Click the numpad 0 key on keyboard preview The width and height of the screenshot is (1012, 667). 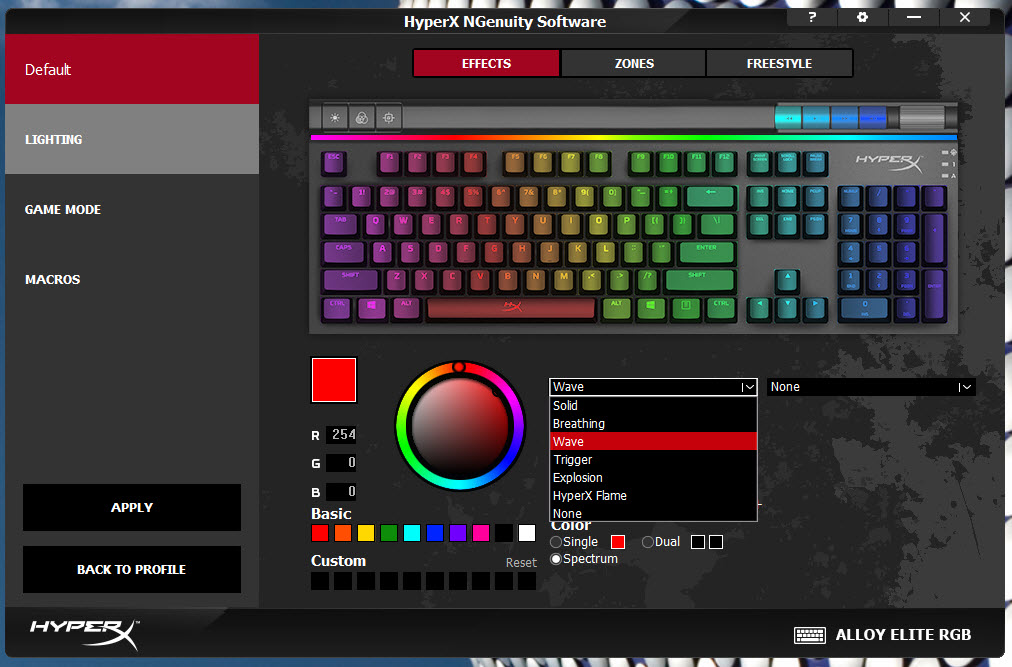coord(864,309)
